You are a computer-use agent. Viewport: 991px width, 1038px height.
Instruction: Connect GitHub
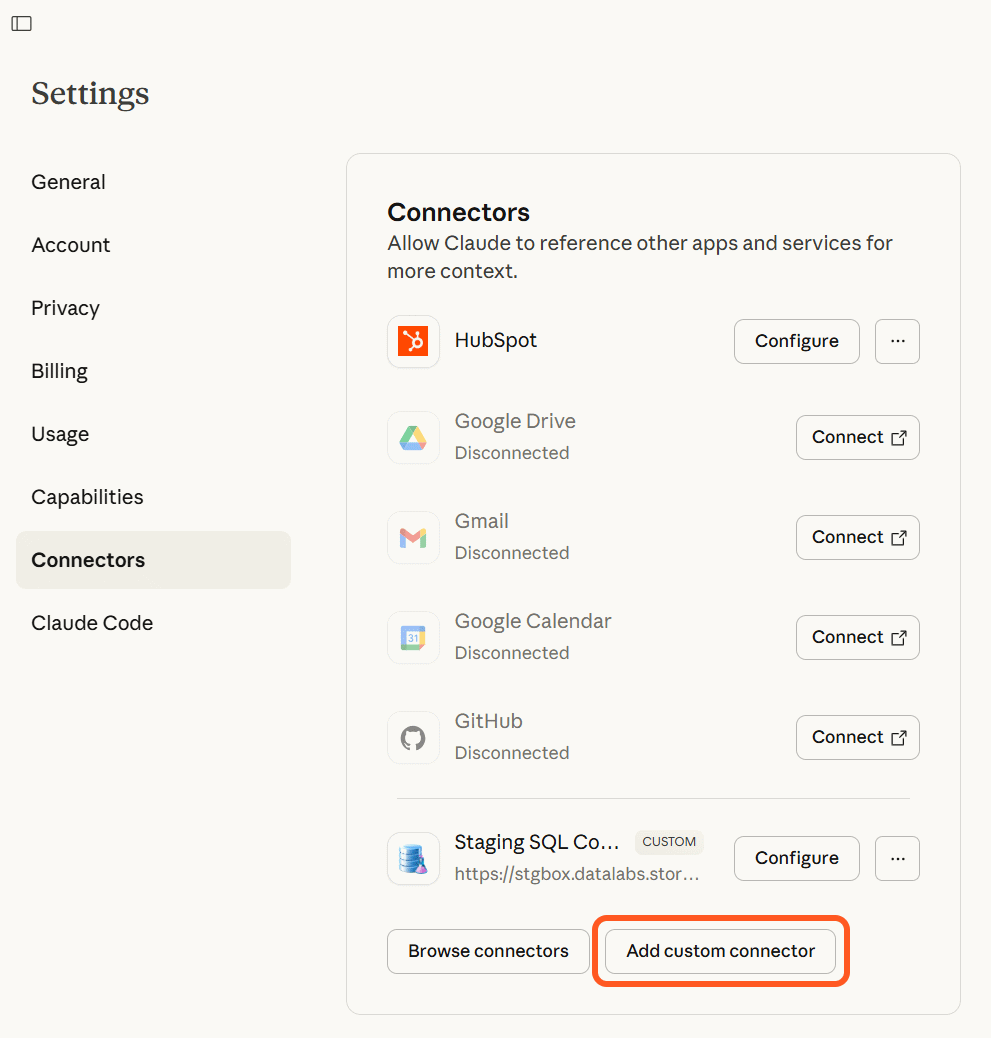pyautogui.click(x=857, y=737)
